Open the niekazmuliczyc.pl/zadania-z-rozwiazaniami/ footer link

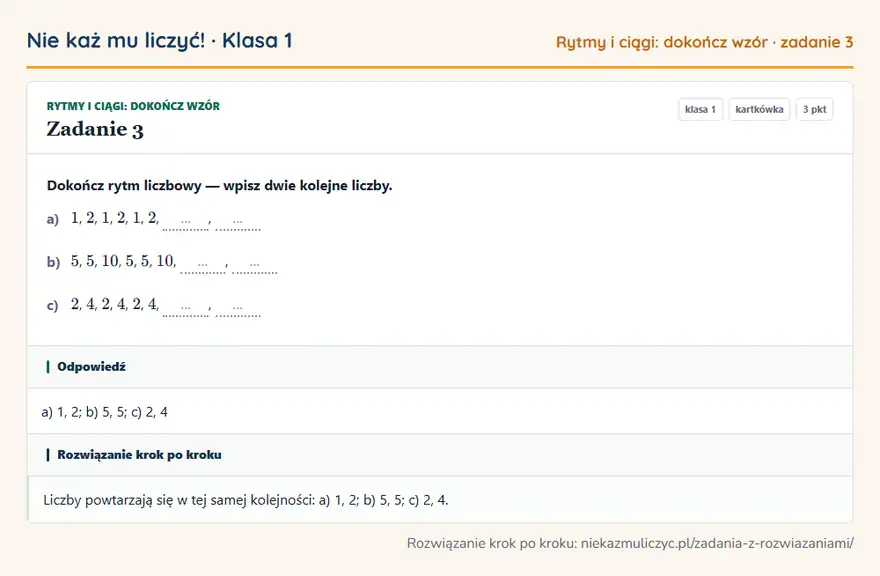[x=717, y=543]
